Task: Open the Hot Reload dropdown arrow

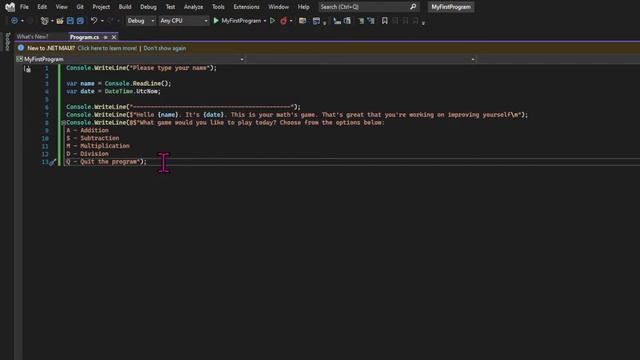Action: pyautogui.click(x=291, y=21)
